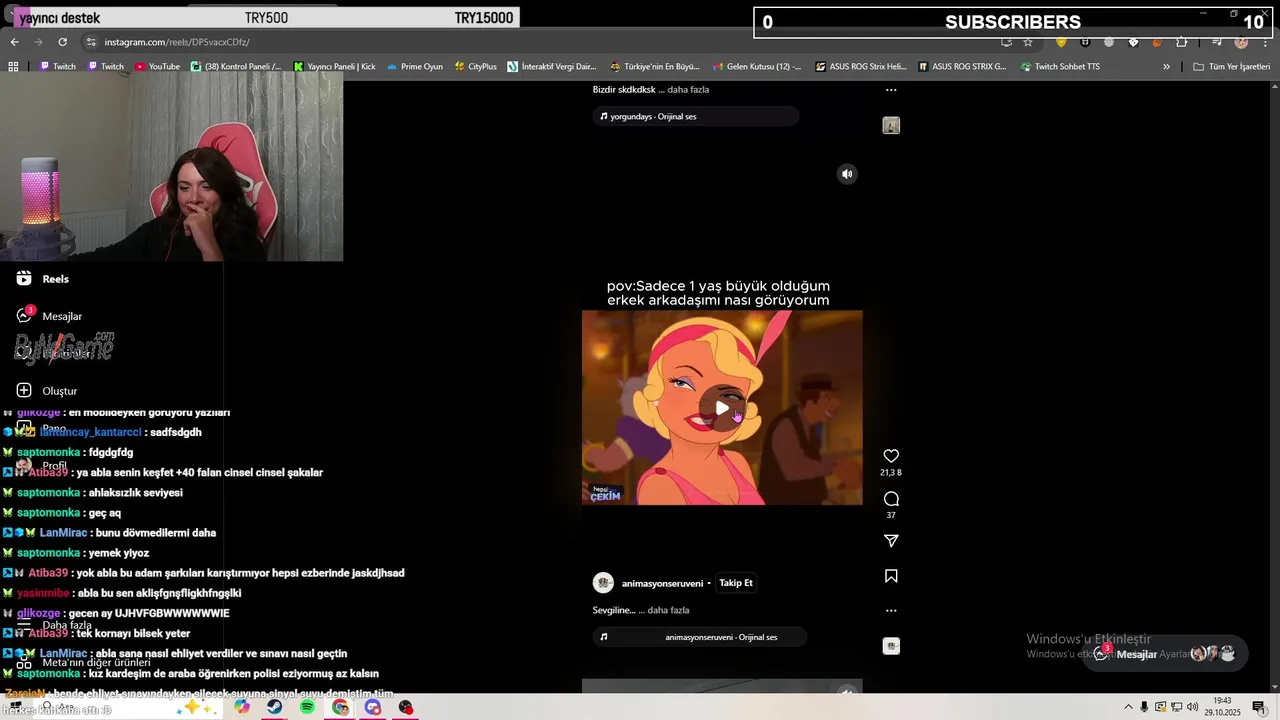Viewport: 1280px width, 720px height.
Task: Open the first Twitch bookmark
Action: click(x=58, y=67)
